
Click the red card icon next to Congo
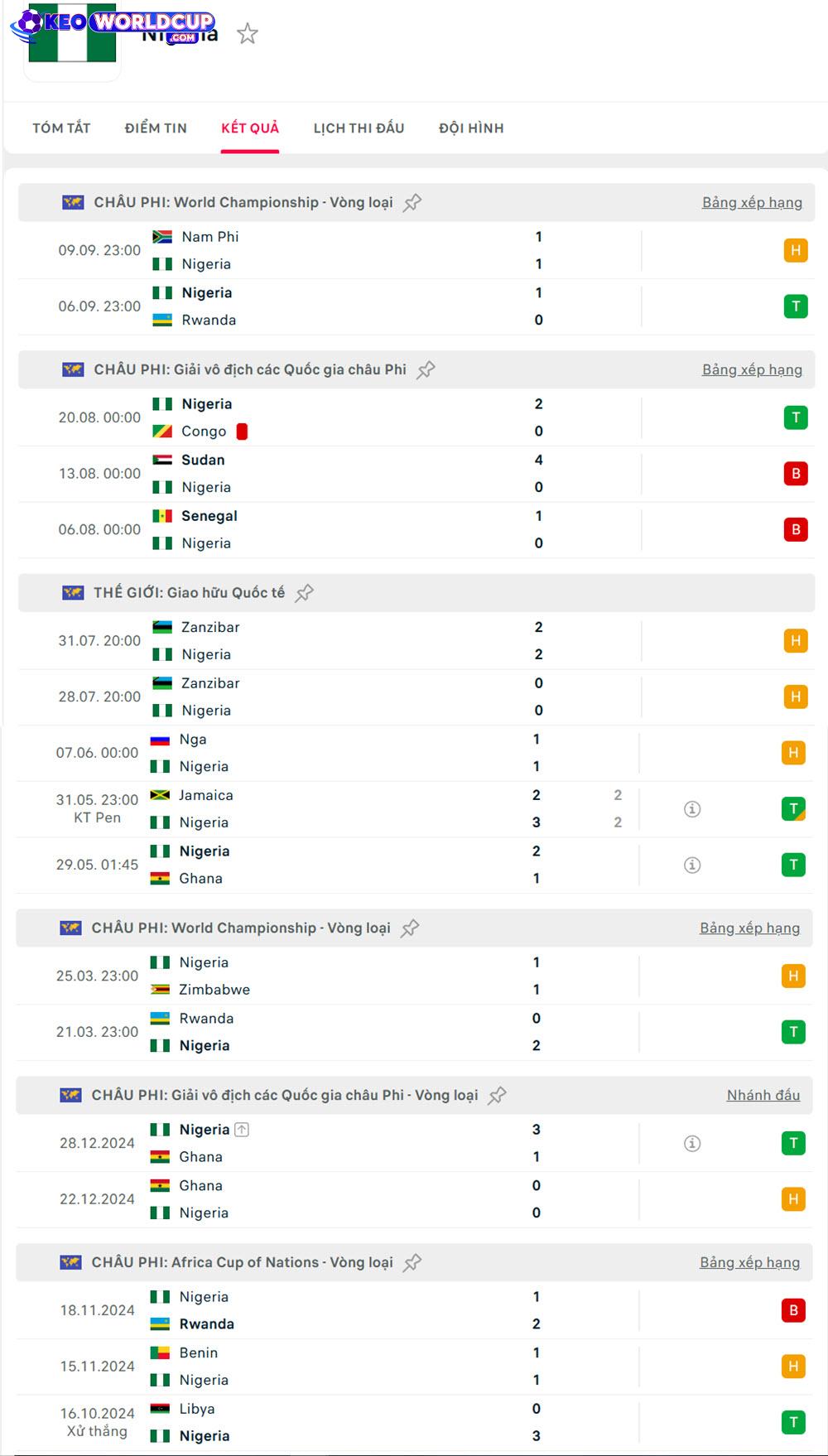tap(242, 431)
